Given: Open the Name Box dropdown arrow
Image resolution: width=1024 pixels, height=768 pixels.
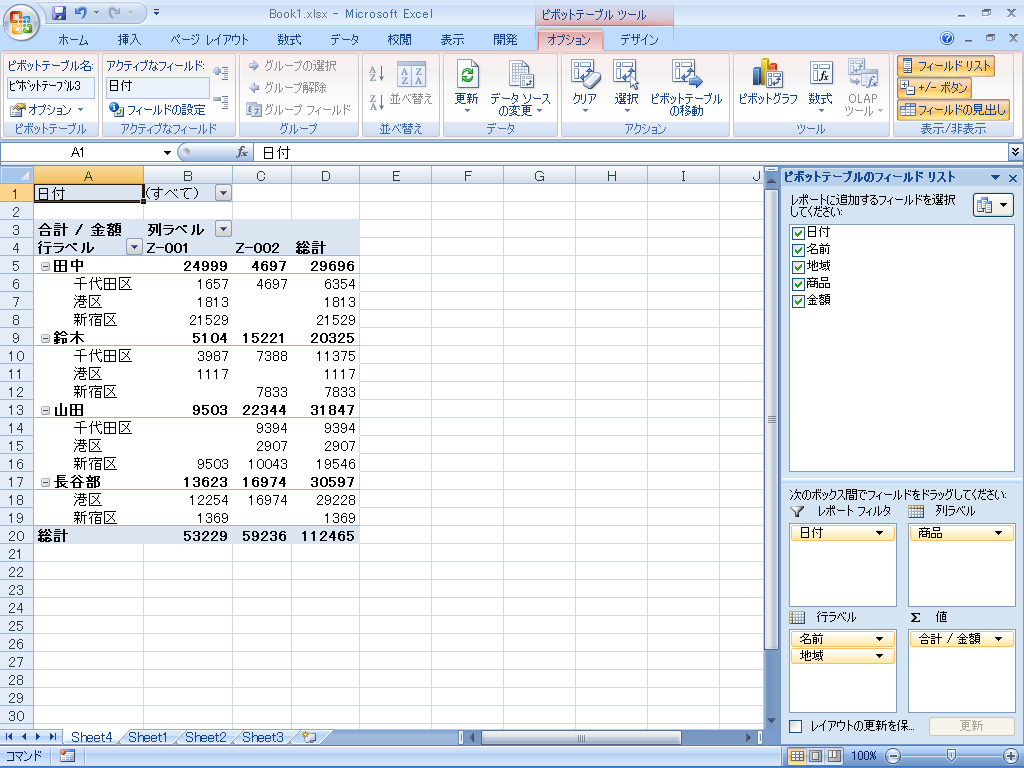Looking at the screenshot, I should tap(167, 152).
